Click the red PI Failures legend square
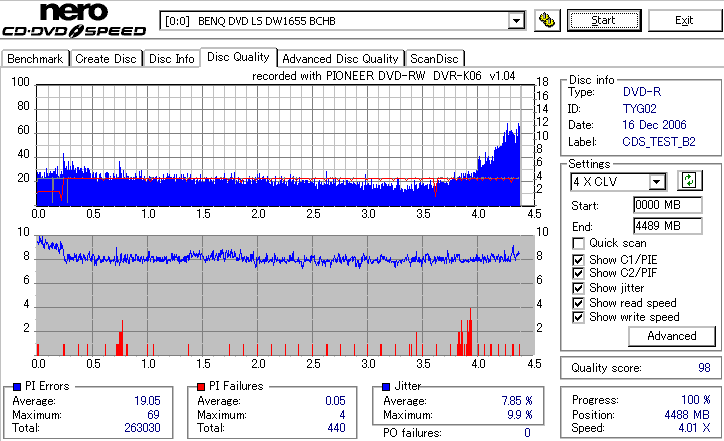The width and height of the screenshot is (724, 441). coord(201,387)
